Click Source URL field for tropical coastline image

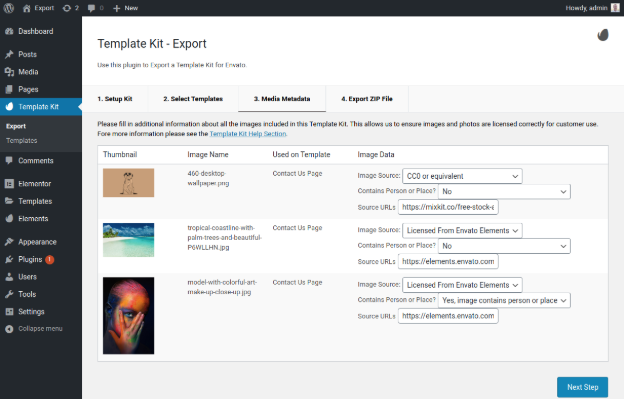[x=448, y=261]
